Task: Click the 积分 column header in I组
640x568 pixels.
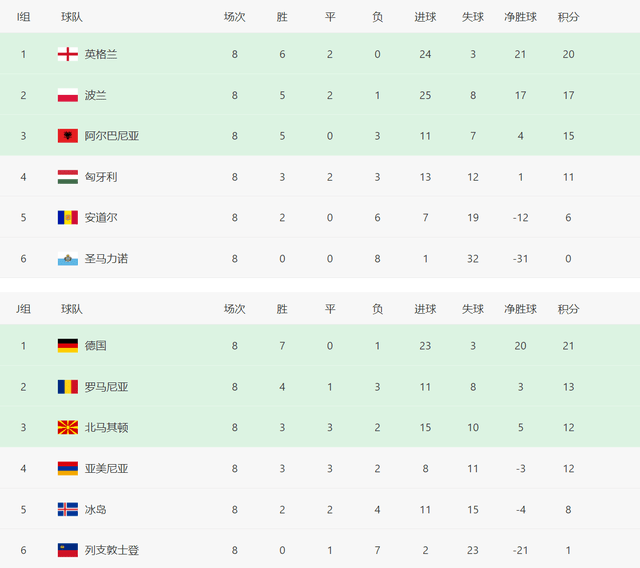Action: (x=569, y=17)
